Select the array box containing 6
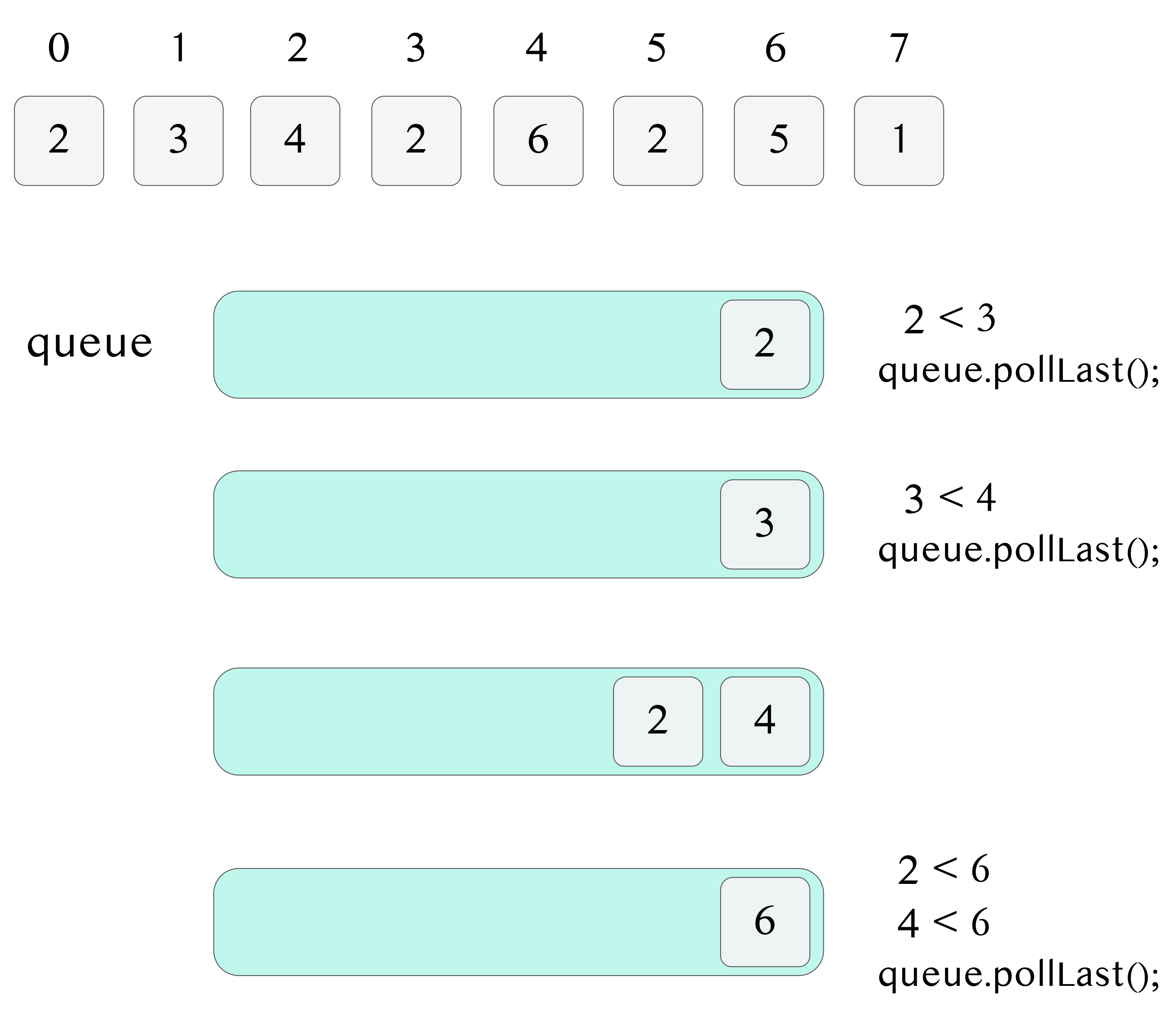 (x=538, y=140)
